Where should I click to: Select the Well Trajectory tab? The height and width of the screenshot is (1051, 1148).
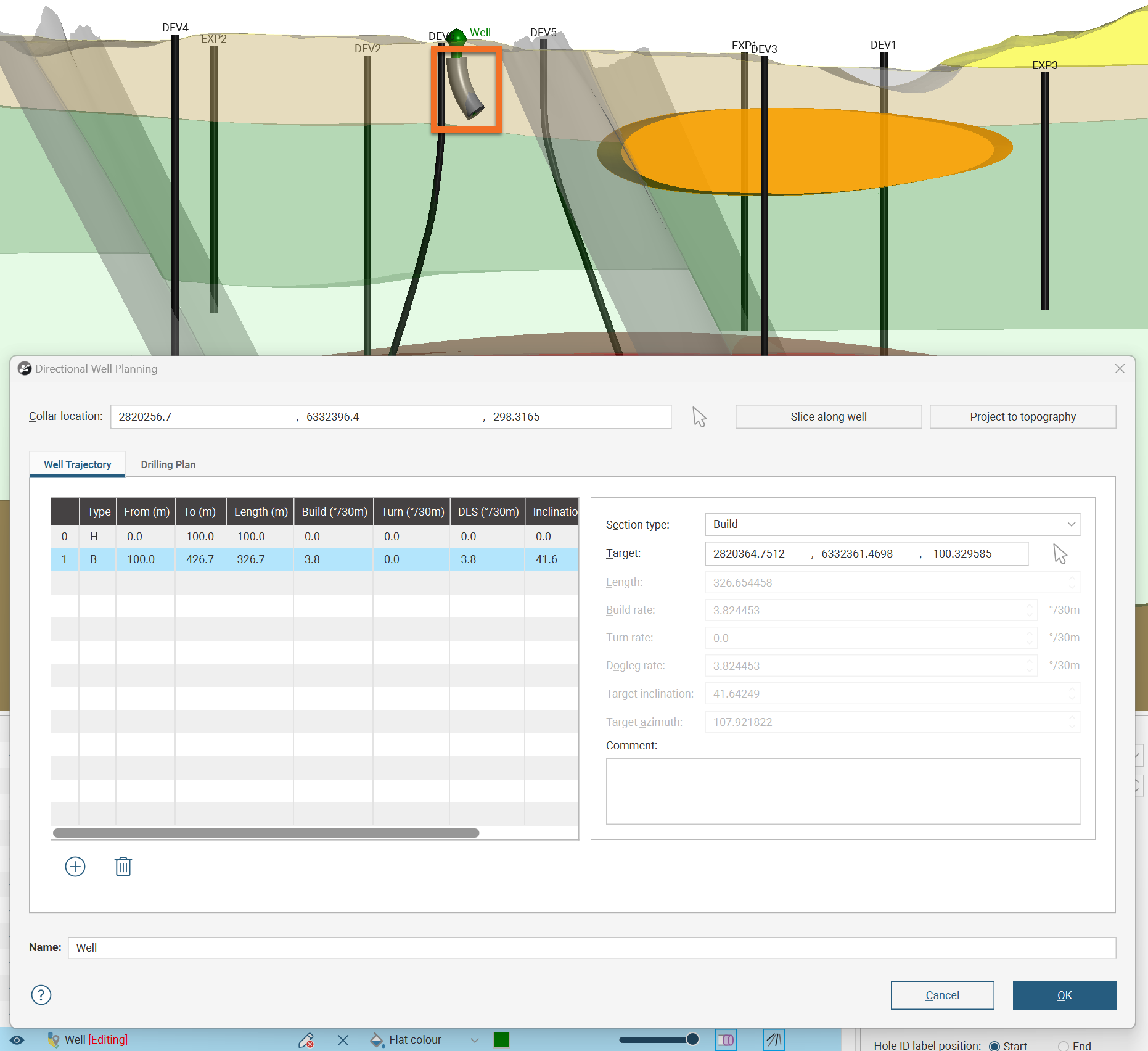78,464
